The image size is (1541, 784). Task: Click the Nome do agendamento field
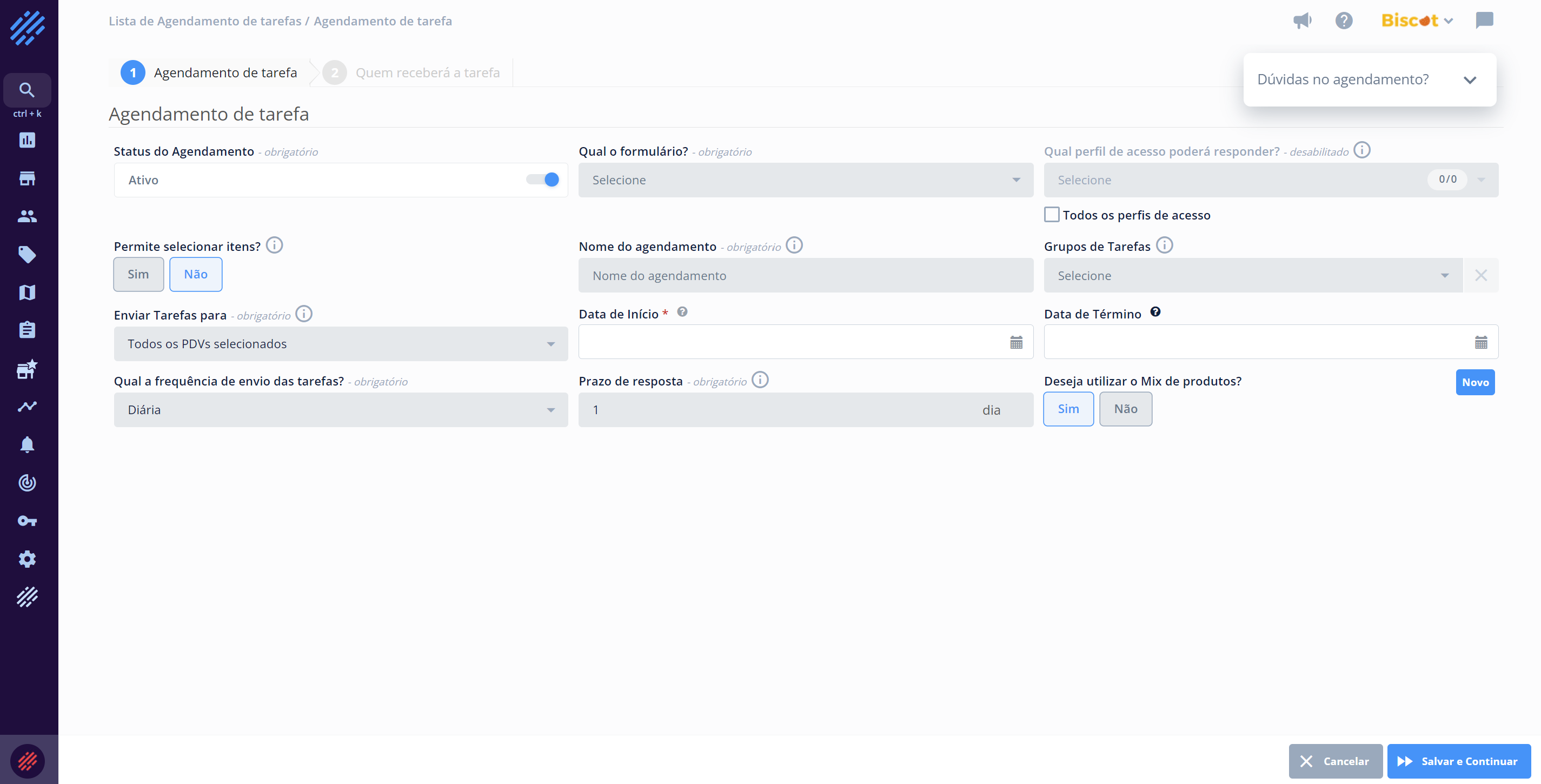pos(805,276)
